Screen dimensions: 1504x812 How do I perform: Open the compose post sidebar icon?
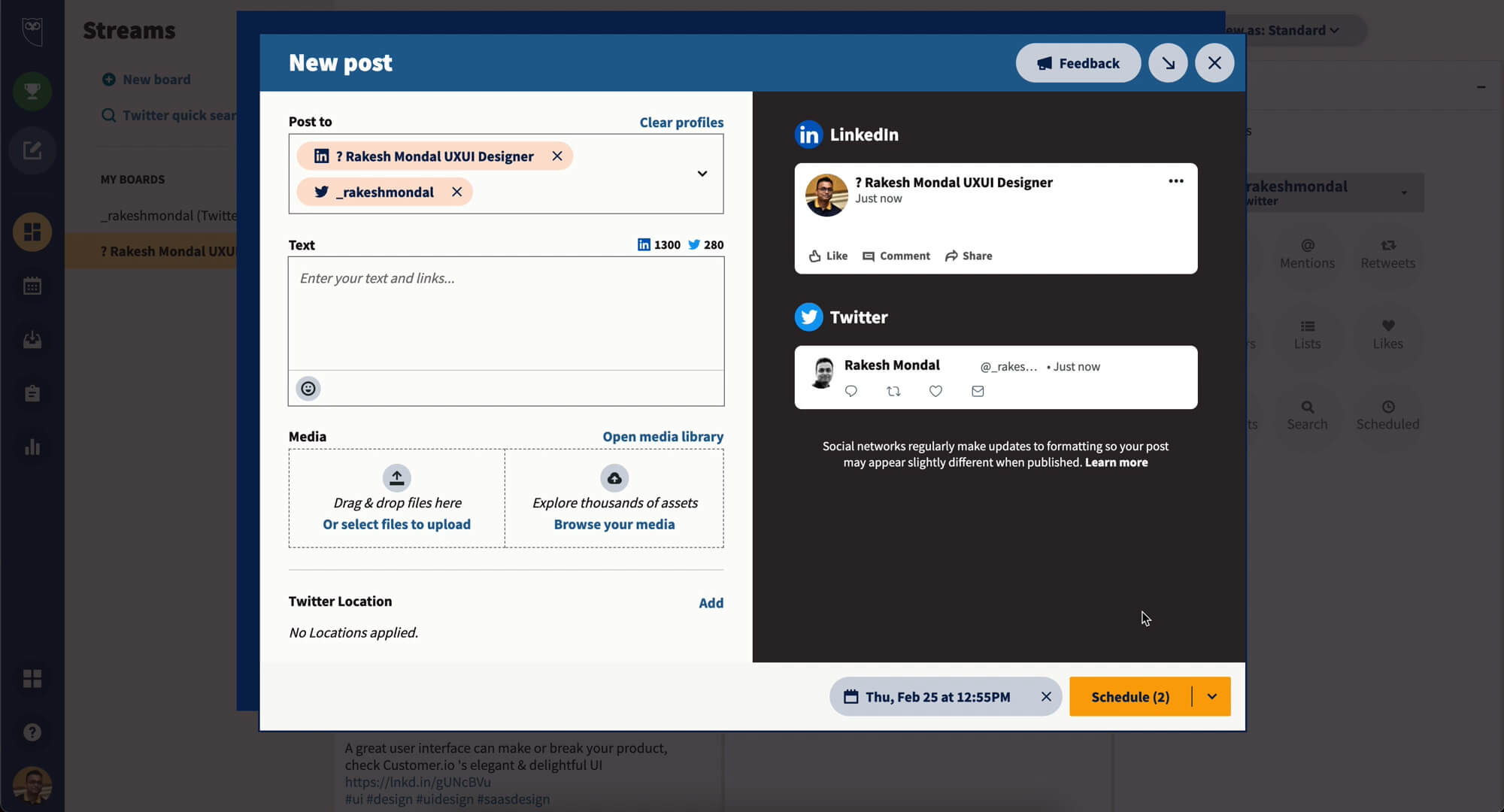[32, 150]
